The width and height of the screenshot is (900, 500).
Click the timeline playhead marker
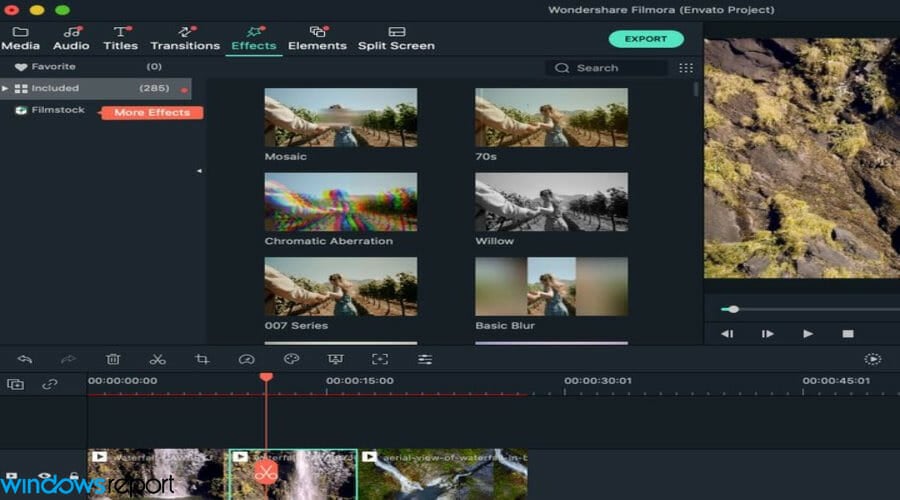pyautogui.click(x=266, y=377)
